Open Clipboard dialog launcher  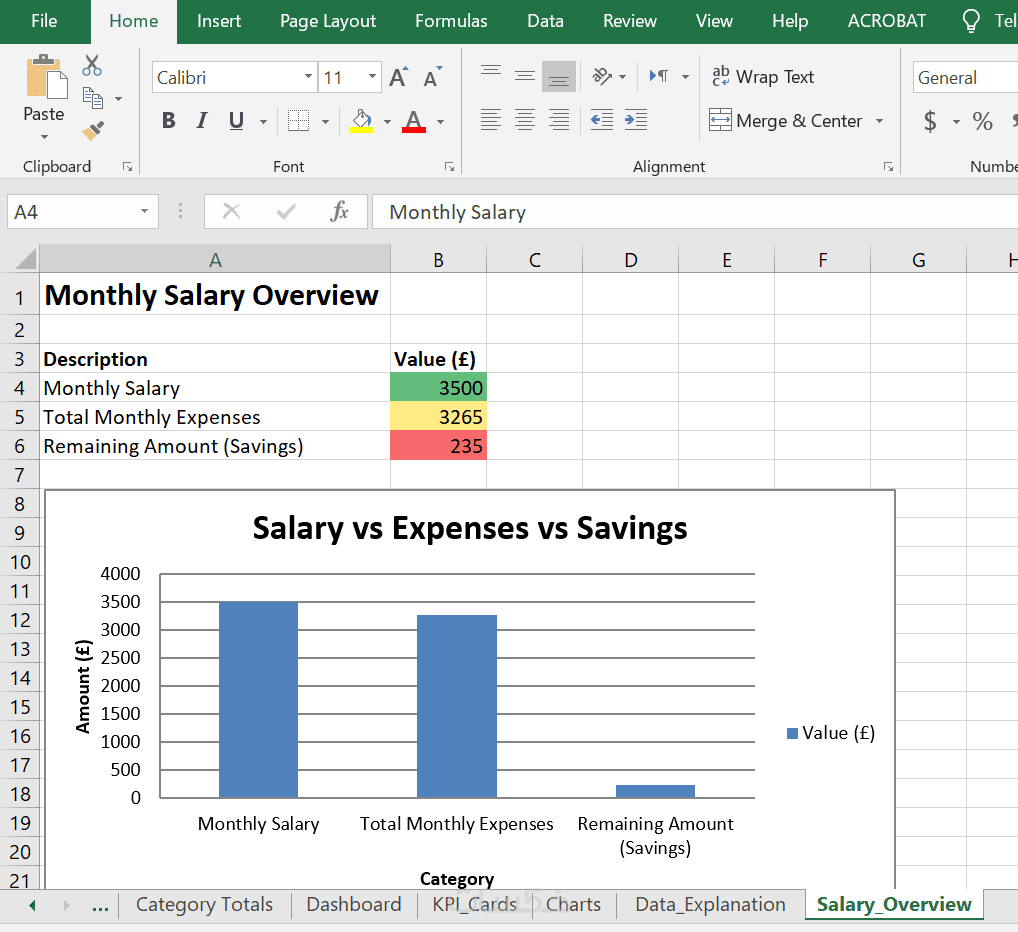point(127,167)
